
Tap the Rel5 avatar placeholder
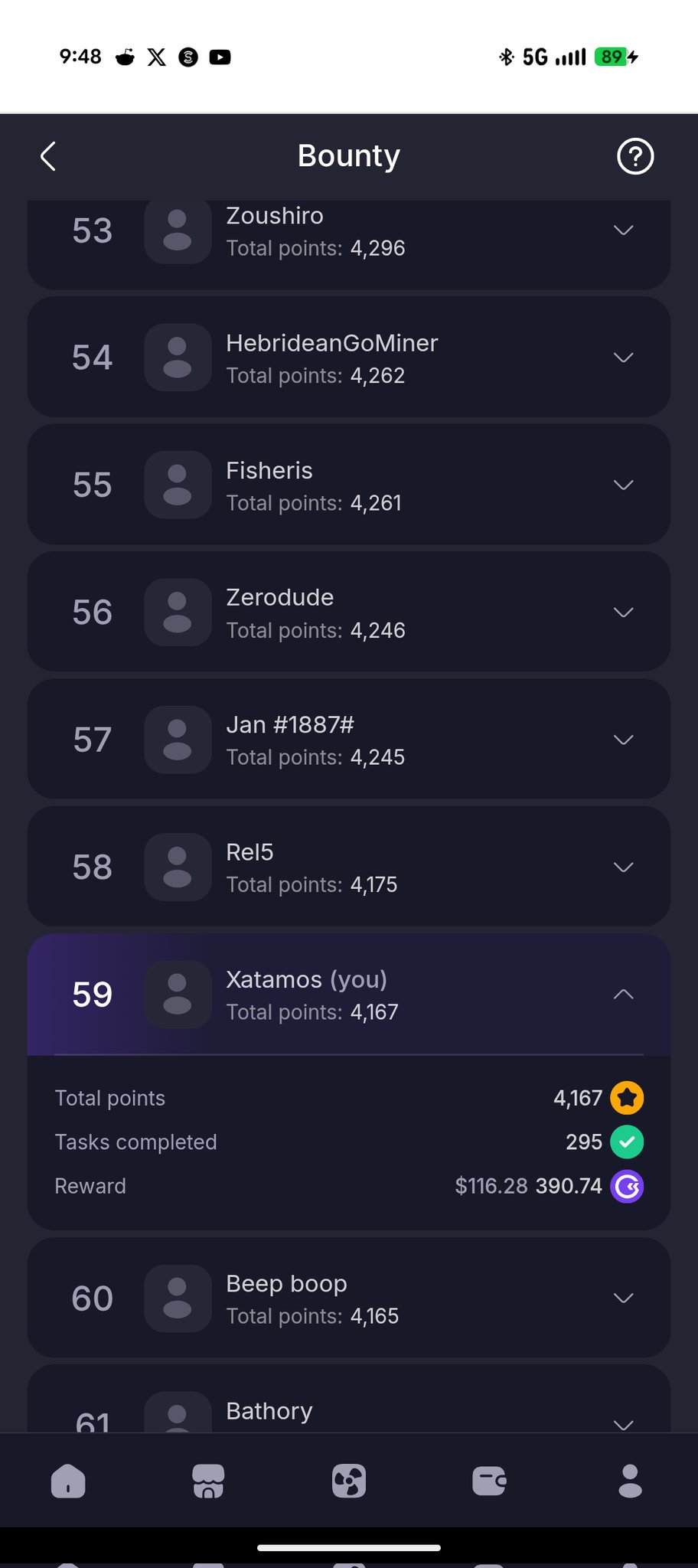178,867
